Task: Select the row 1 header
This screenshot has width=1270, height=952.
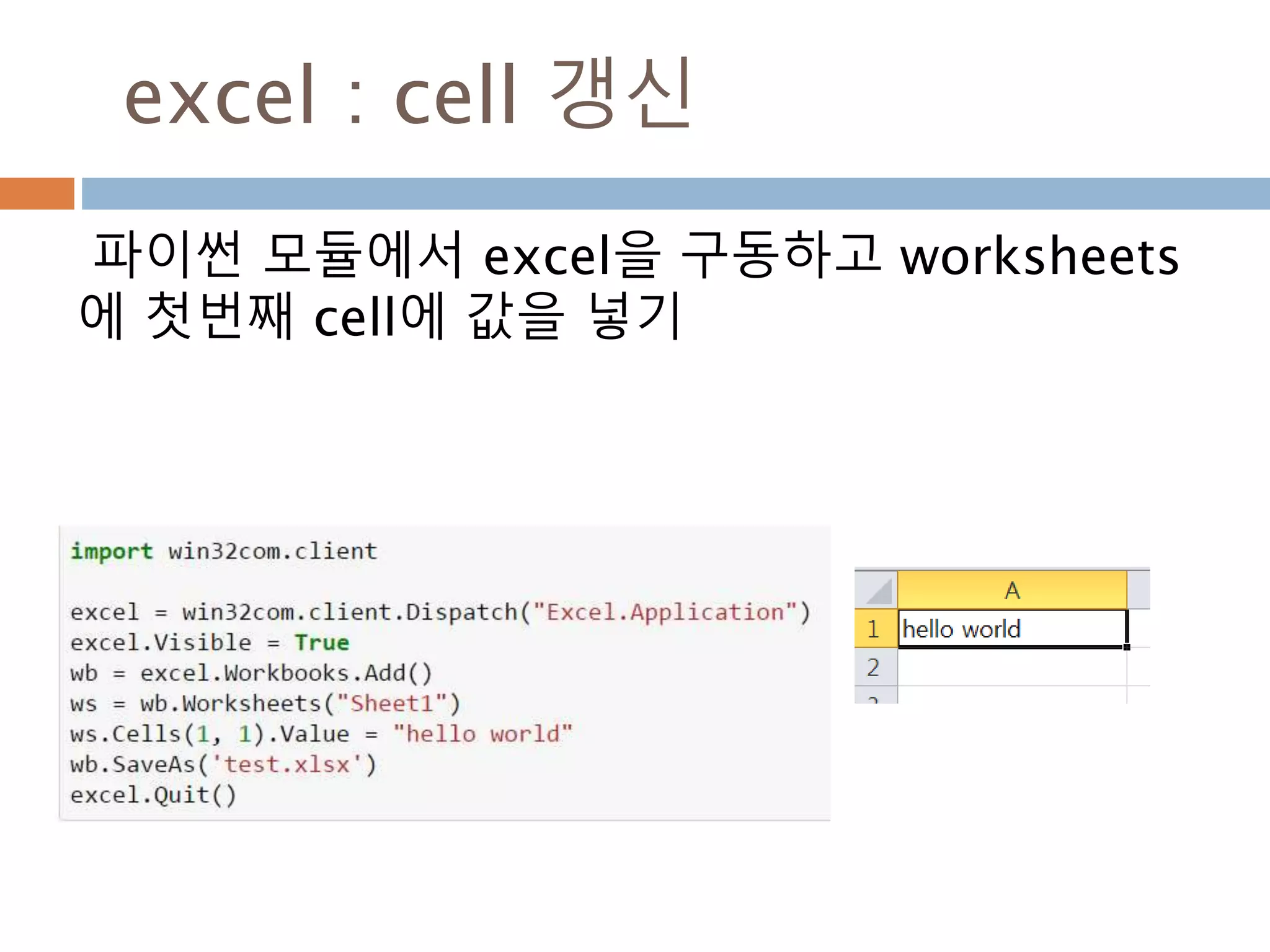Action: [875, 629]
